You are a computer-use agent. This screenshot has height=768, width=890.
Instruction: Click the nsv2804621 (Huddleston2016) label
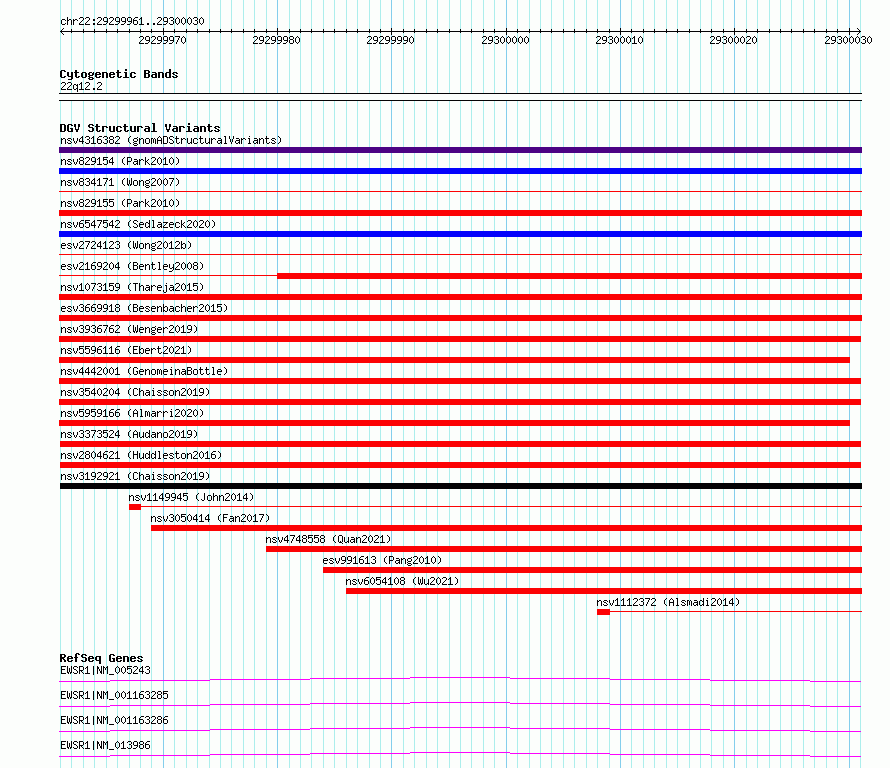point(141,455)
